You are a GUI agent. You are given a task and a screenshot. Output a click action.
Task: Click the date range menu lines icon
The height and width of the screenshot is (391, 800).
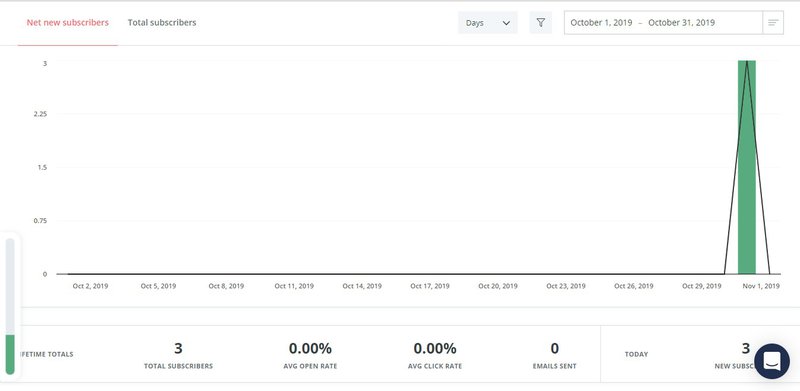point(773,23)
